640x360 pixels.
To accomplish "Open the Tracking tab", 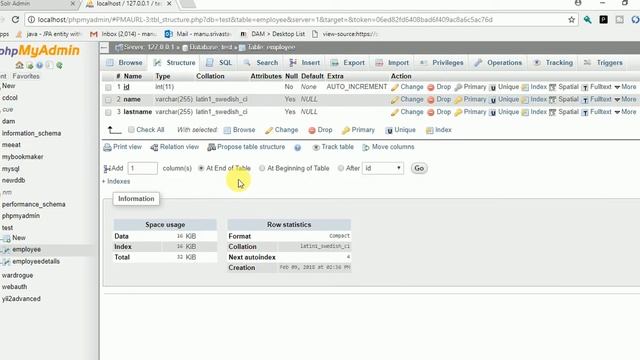I will click(553, 63).
